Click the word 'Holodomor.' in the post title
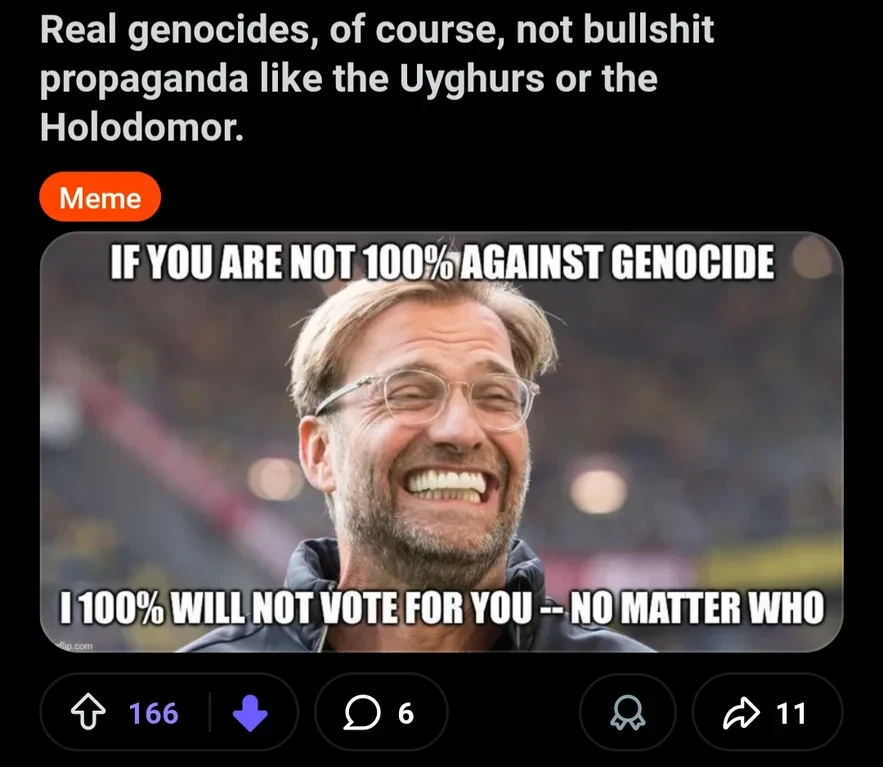This screenshot has width=883, height=767. [x=141, y=127]
